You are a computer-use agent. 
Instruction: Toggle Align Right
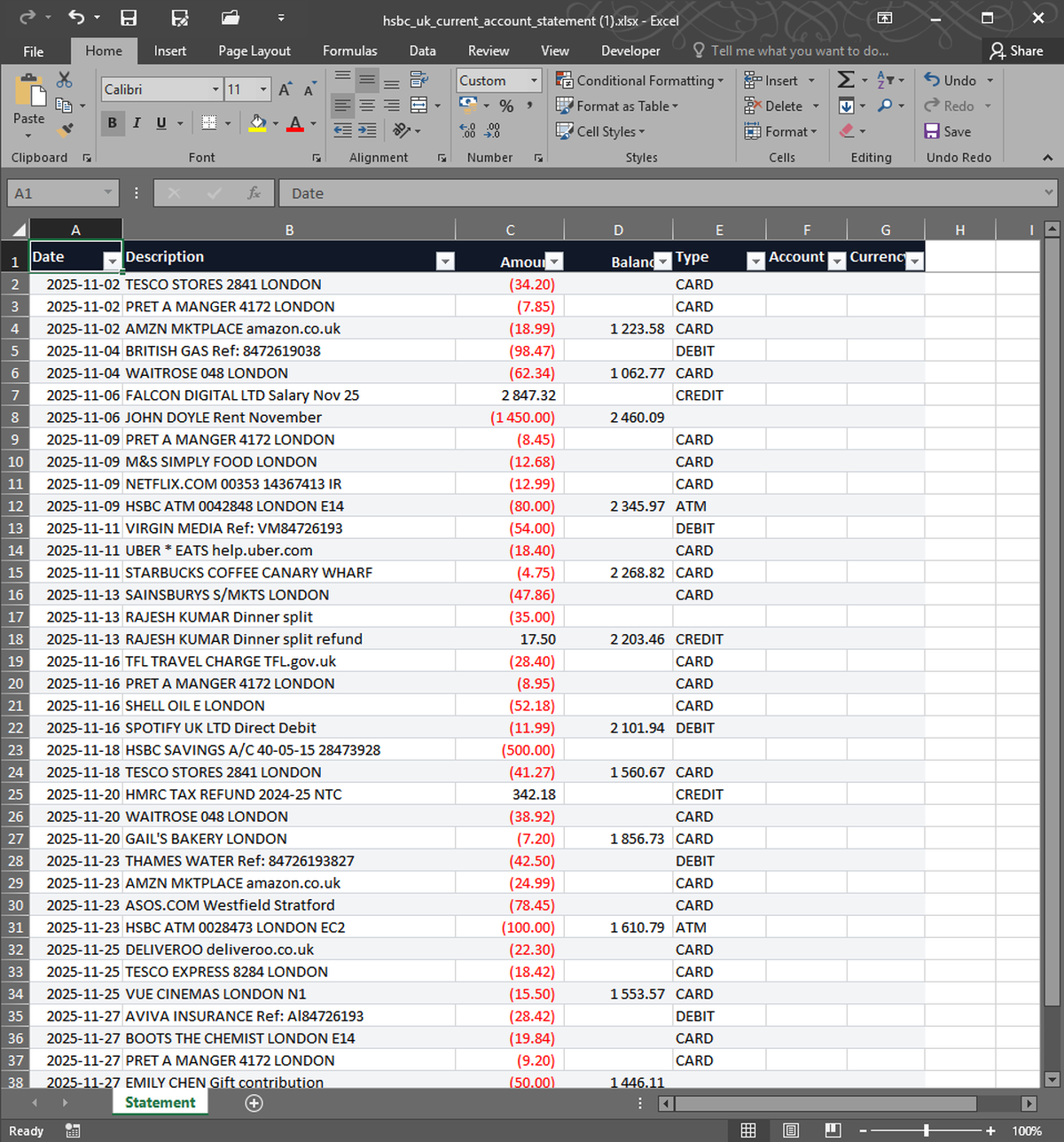[x=391, y=106]
